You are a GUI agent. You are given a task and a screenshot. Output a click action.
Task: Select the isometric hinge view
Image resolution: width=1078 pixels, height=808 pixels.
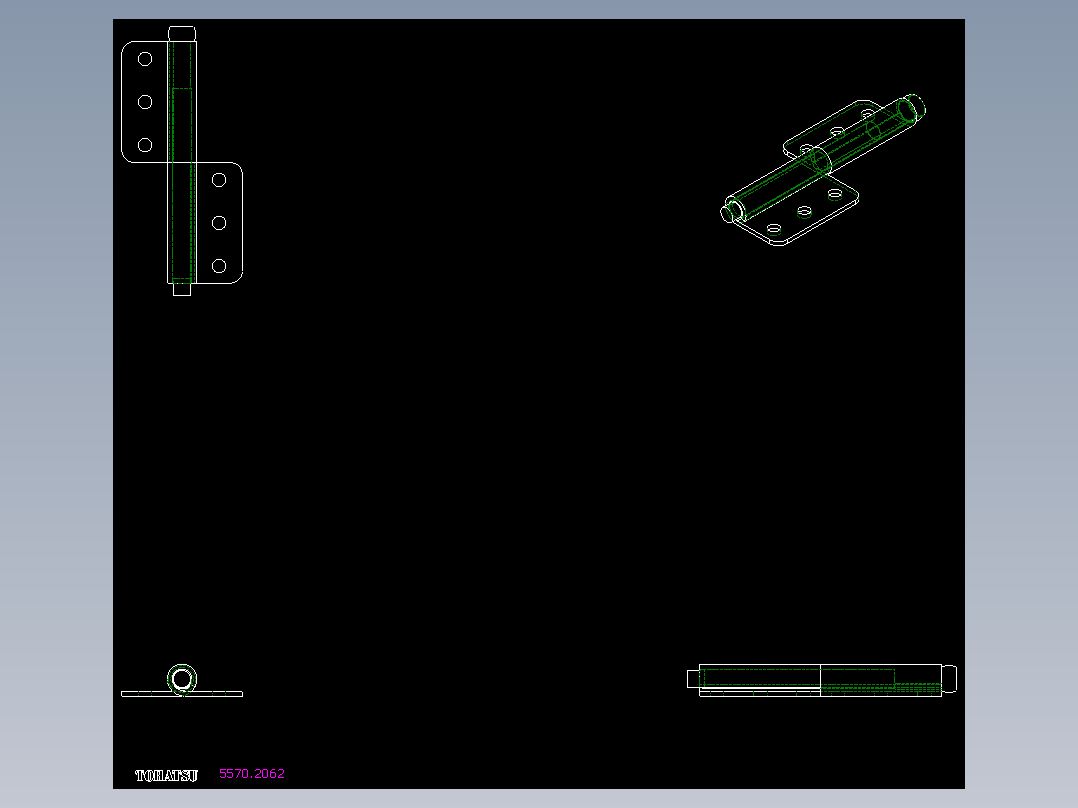(x=823, y=170)
